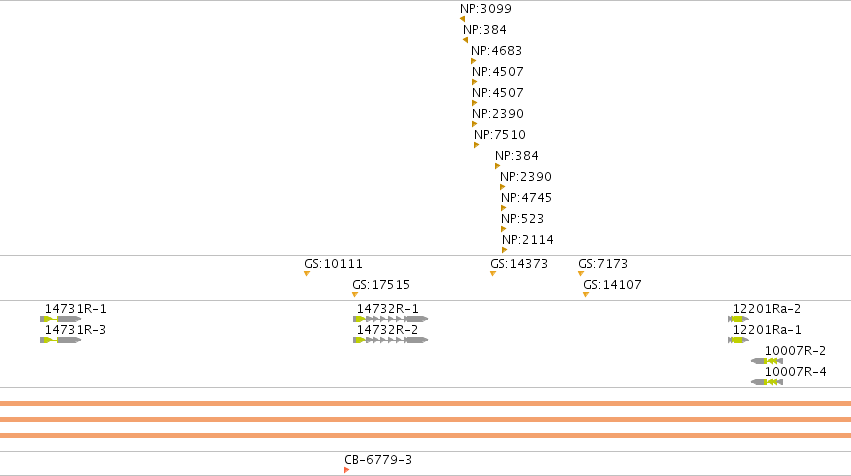Select the 14732R-1 transcript arrow glyph

pyautogui.click(x=391, y=319)
